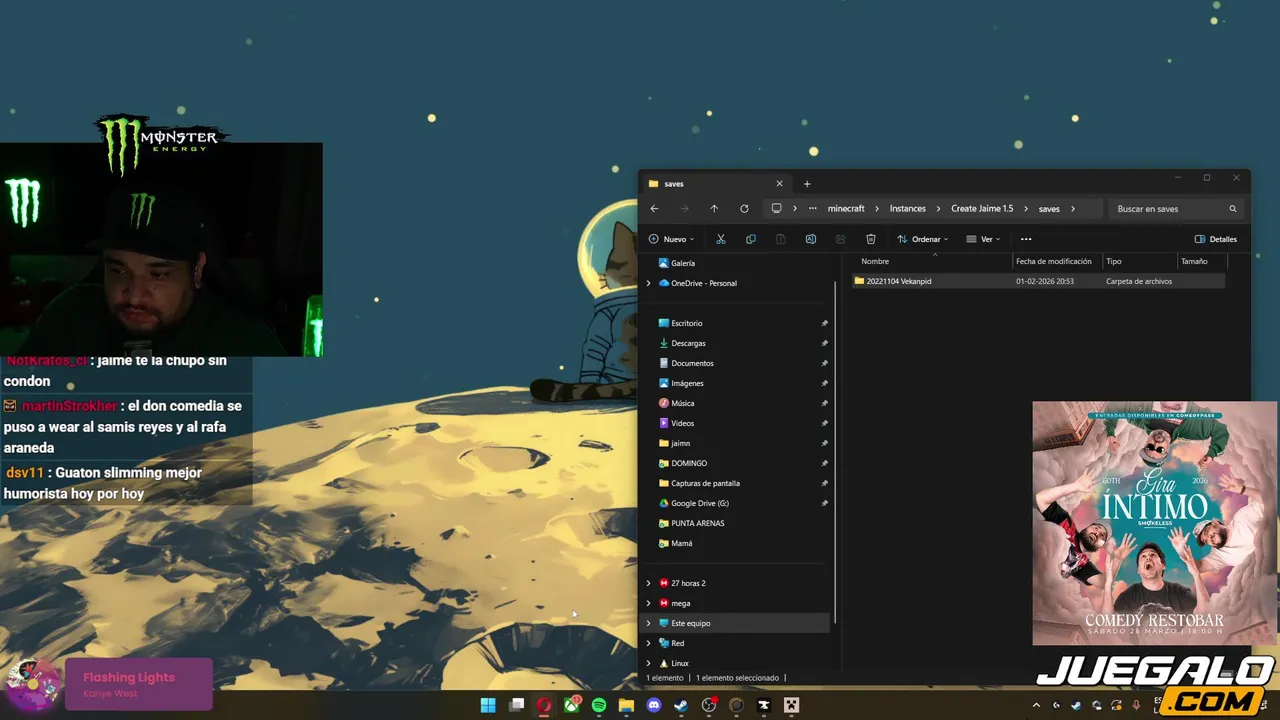Expand the Red network node
The height and width of the screenshot is (720, 1280).
tap(648, 643)
